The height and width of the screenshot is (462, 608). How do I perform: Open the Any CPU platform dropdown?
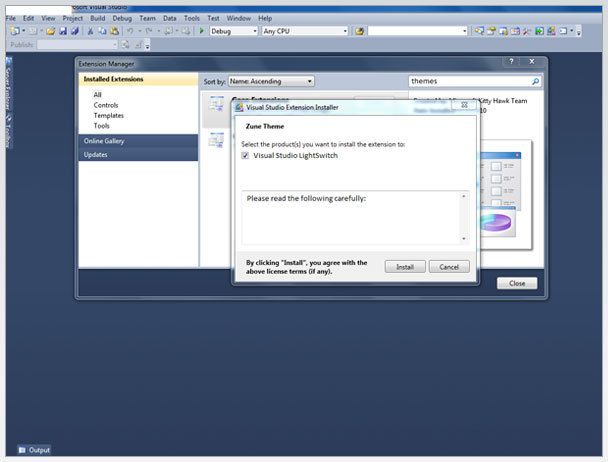click(x=345, y=31)
